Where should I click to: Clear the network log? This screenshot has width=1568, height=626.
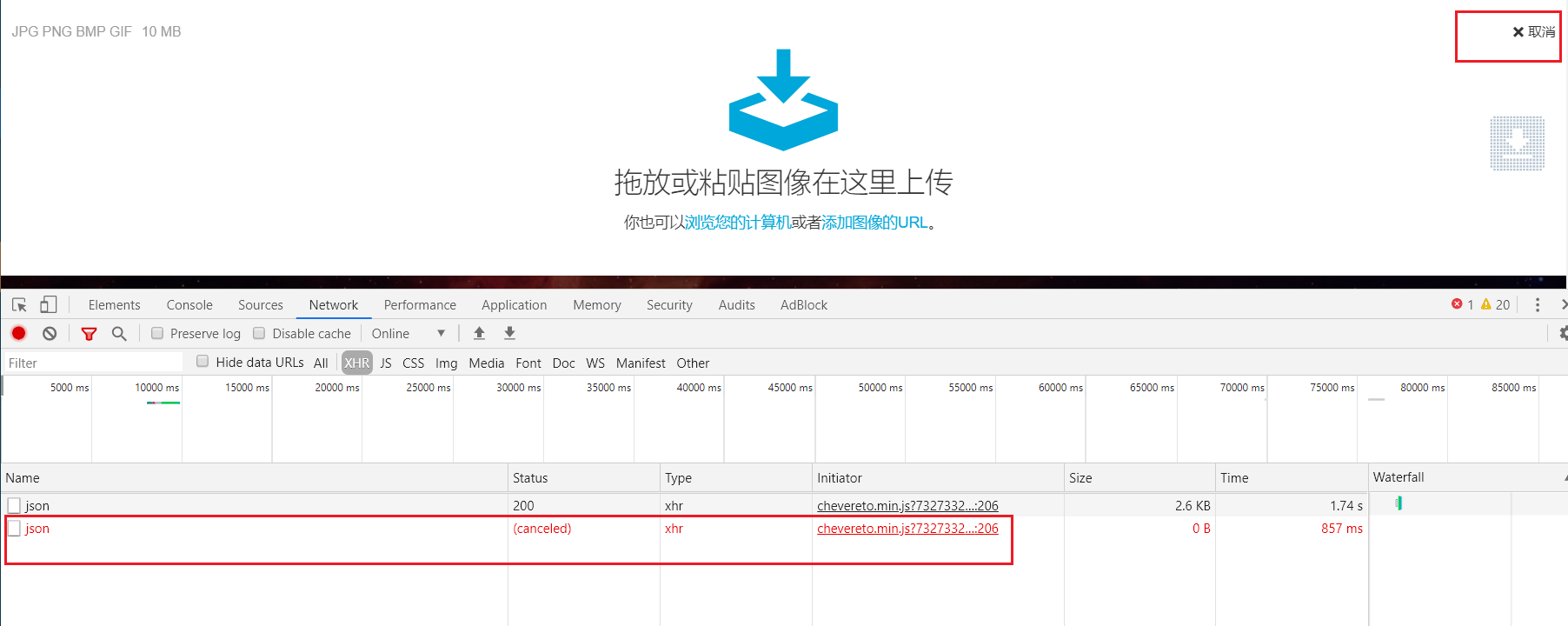50,334
